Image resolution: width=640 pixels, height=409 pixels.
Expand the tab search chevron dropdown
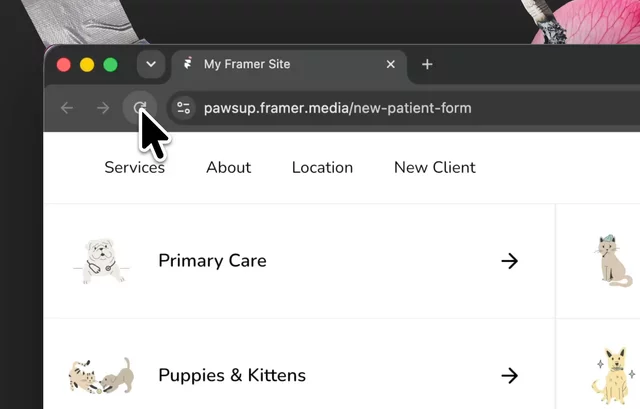coord(151,64)
